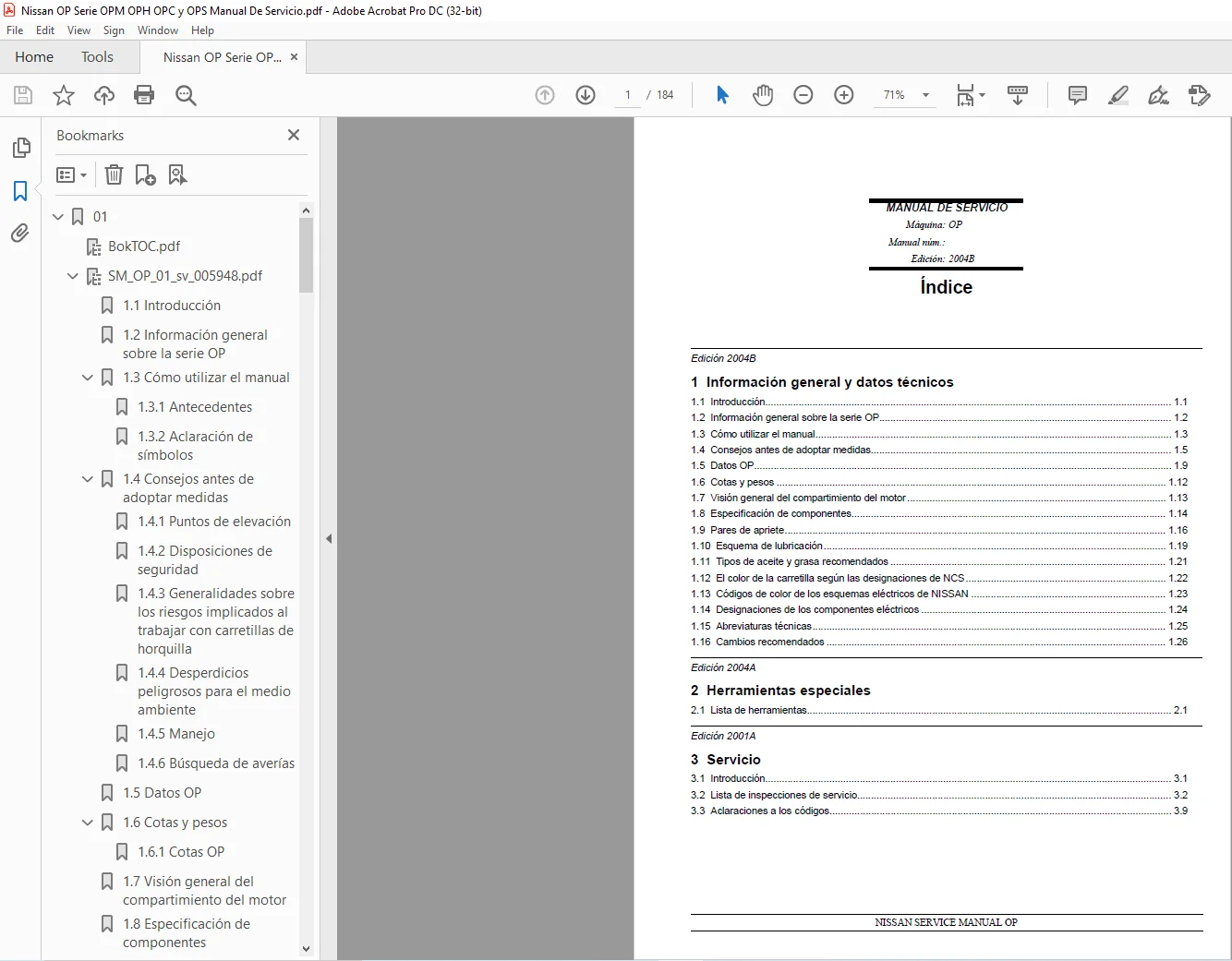Click the page number input field
This screenshot has width=1232, height=961.
pos(628,95)
